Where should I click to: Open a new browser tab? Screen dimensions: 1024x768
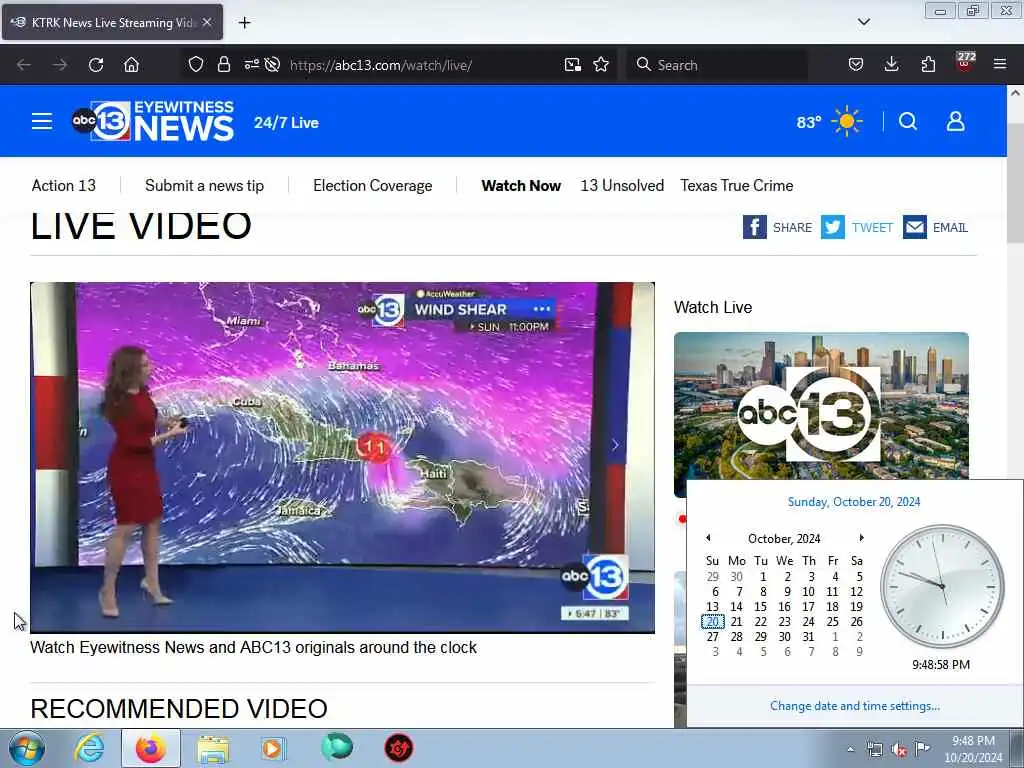point(244,23)
